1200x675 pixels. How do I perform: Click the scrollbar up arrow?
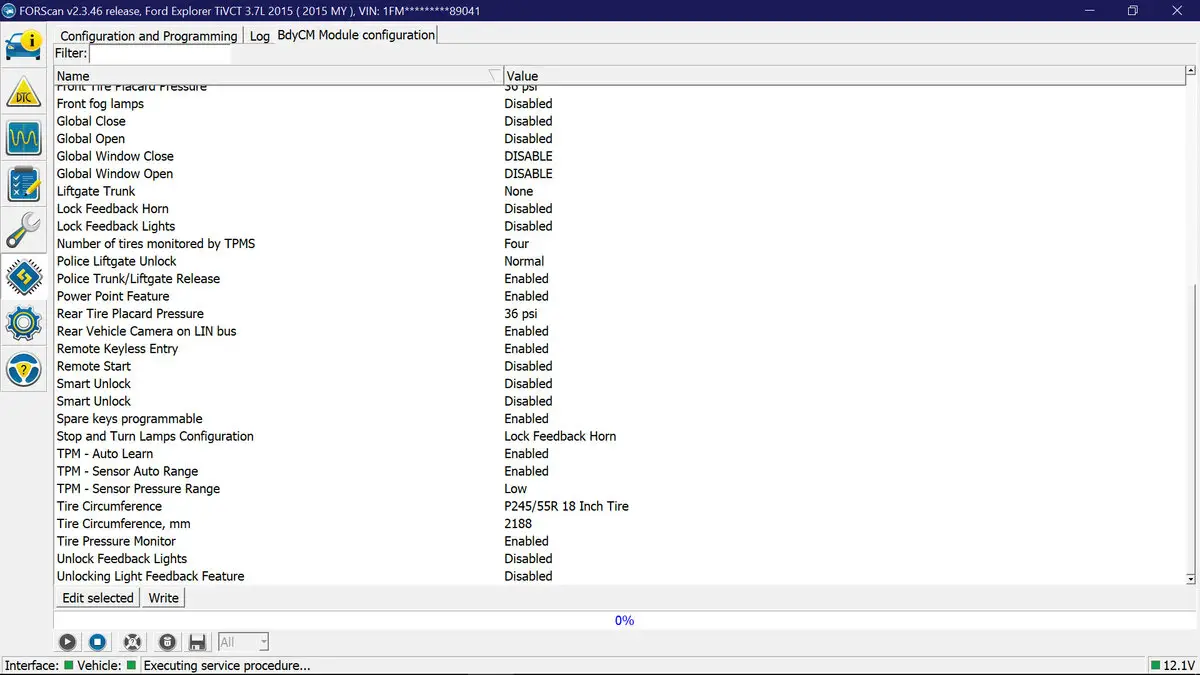pyautogui.click(x=1191, y=72)
